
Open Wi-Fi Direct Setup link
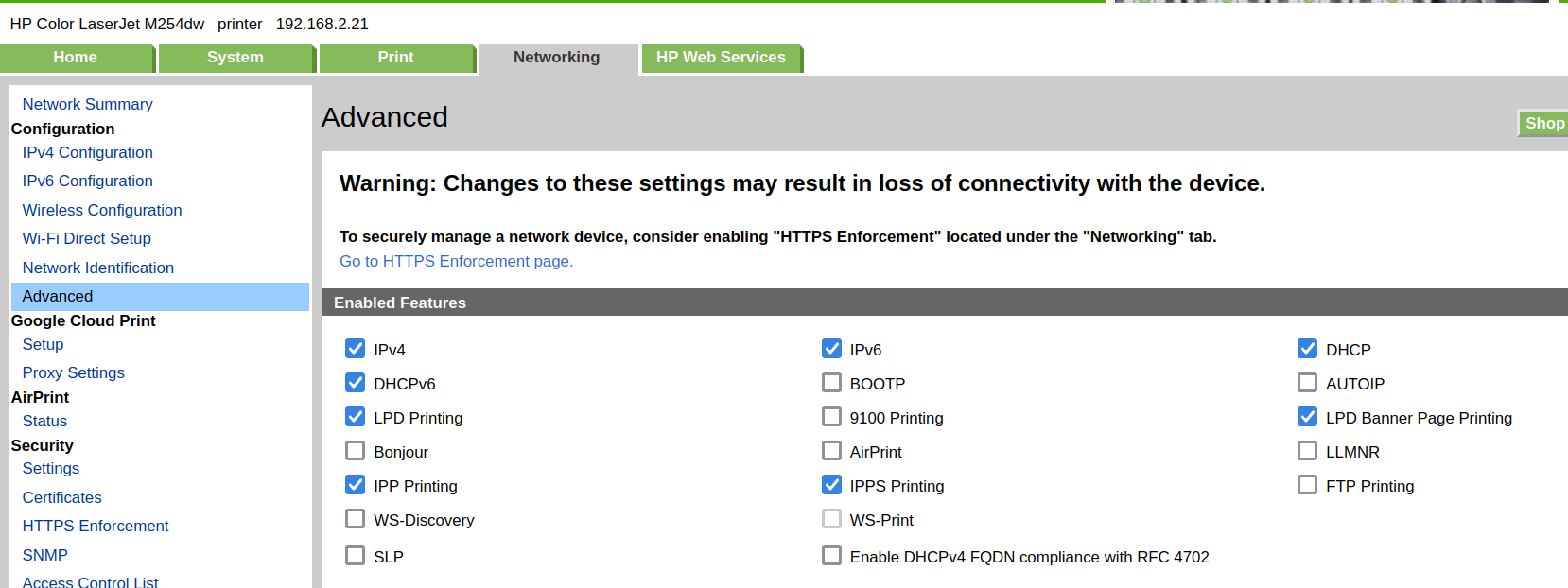pyautogui.click(x=86, y=238)
